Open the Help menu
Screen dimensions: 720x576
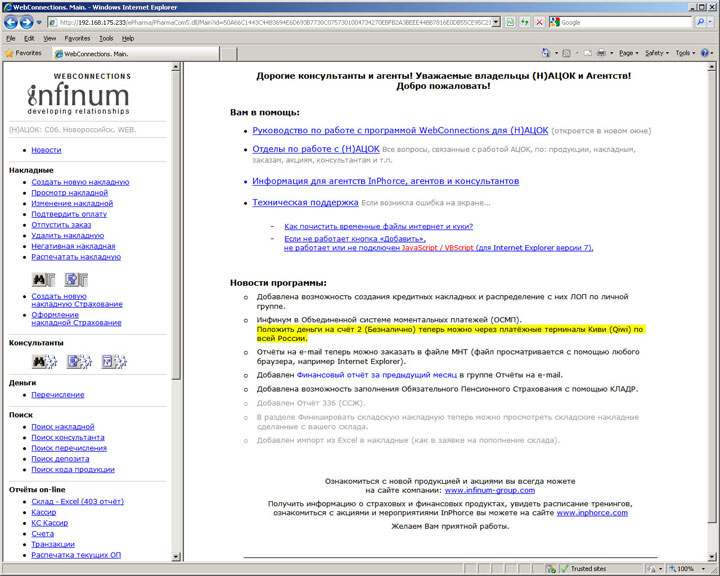tap(128, 39)
